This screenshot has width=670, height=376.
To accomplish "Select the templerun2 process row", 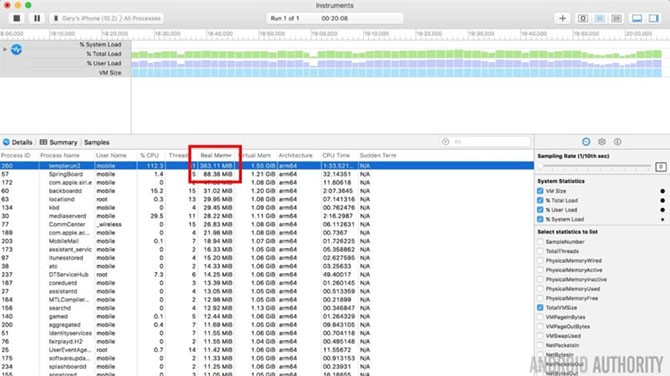I will (267, 166).
